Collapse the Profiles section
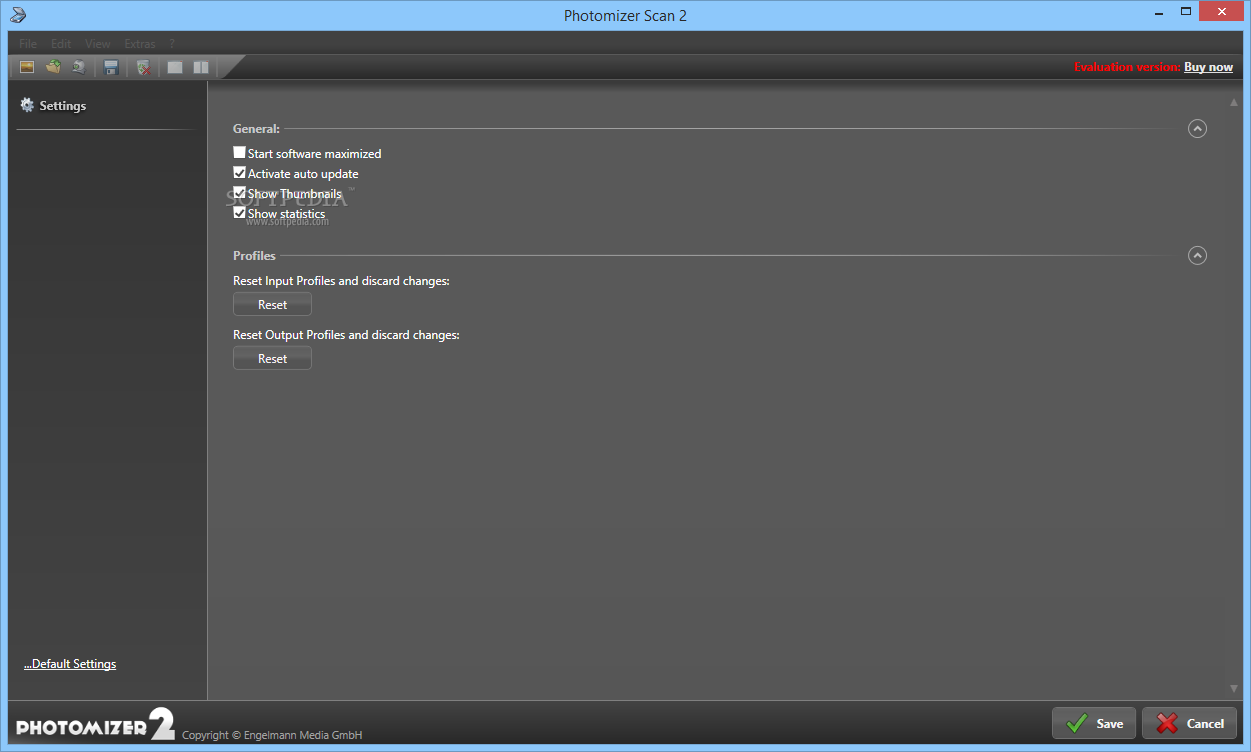The height and width of the screenshot is (752, 1251). [x=1197, y=255]
